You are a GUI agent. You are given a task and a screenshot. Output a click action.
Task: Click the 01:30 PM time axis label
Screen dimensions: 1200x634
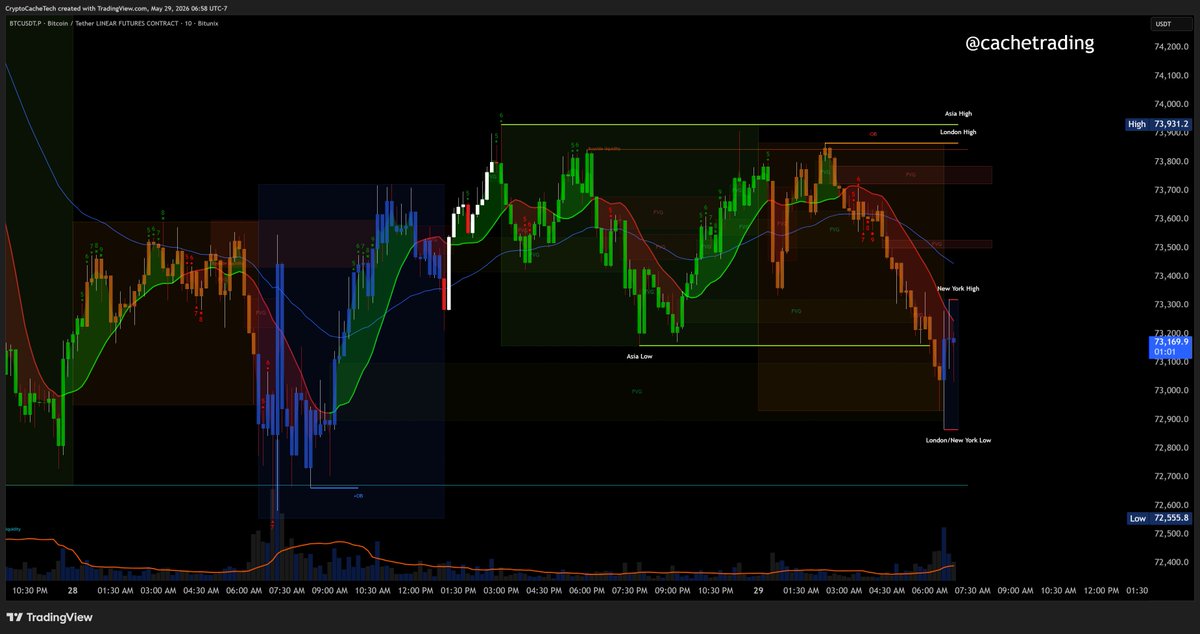460,591
